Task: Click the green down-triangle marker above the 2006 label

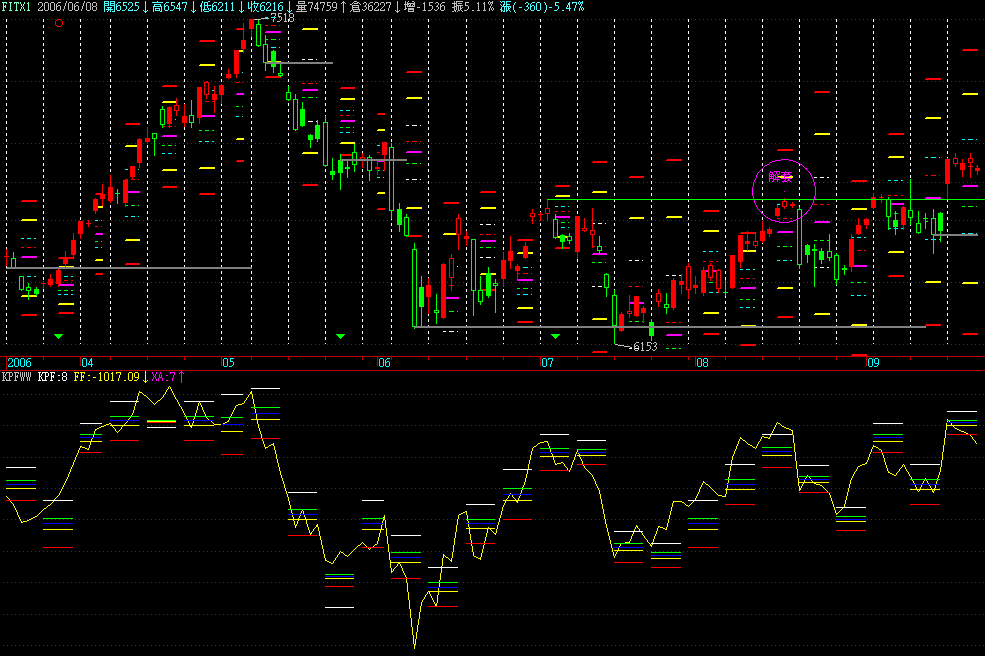Action: point(58,336)
